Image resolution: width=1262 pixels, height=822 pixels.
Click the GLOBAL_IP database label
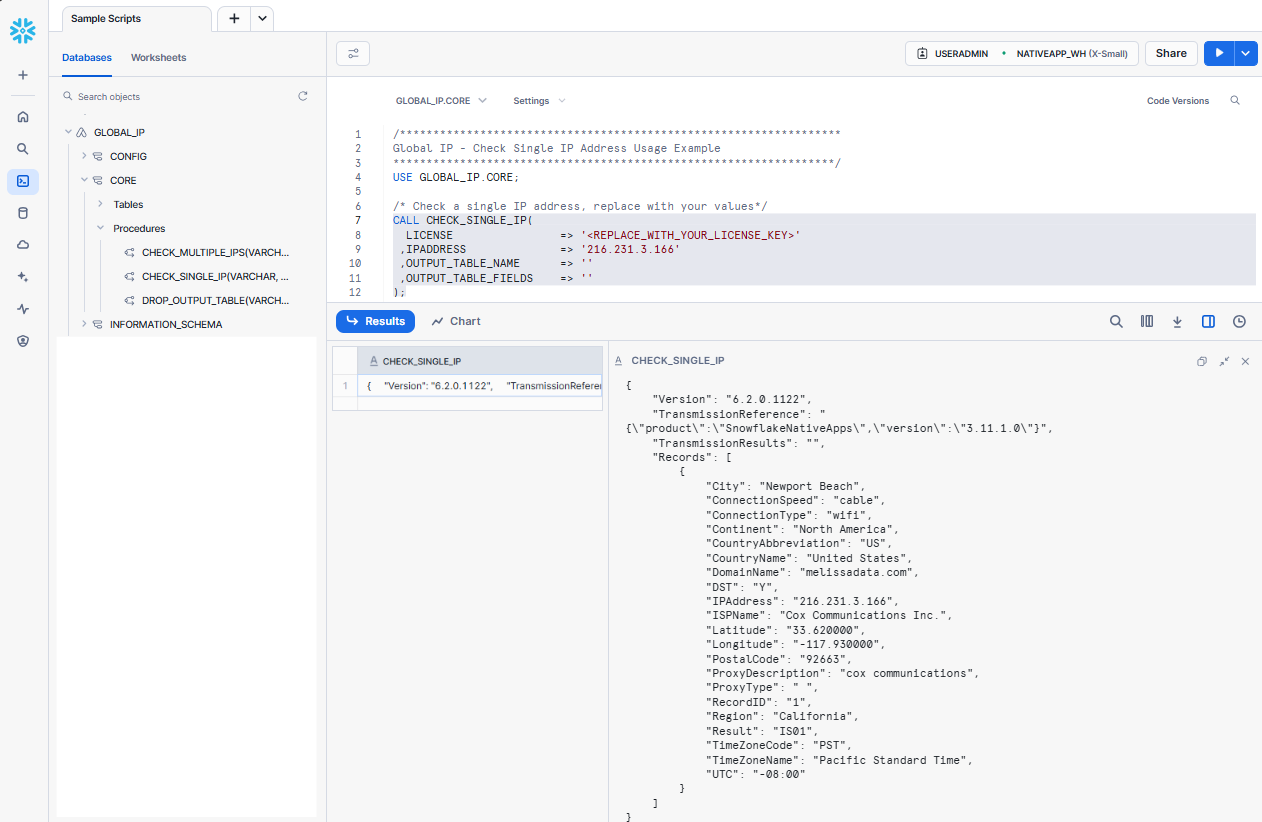(120, 132)
